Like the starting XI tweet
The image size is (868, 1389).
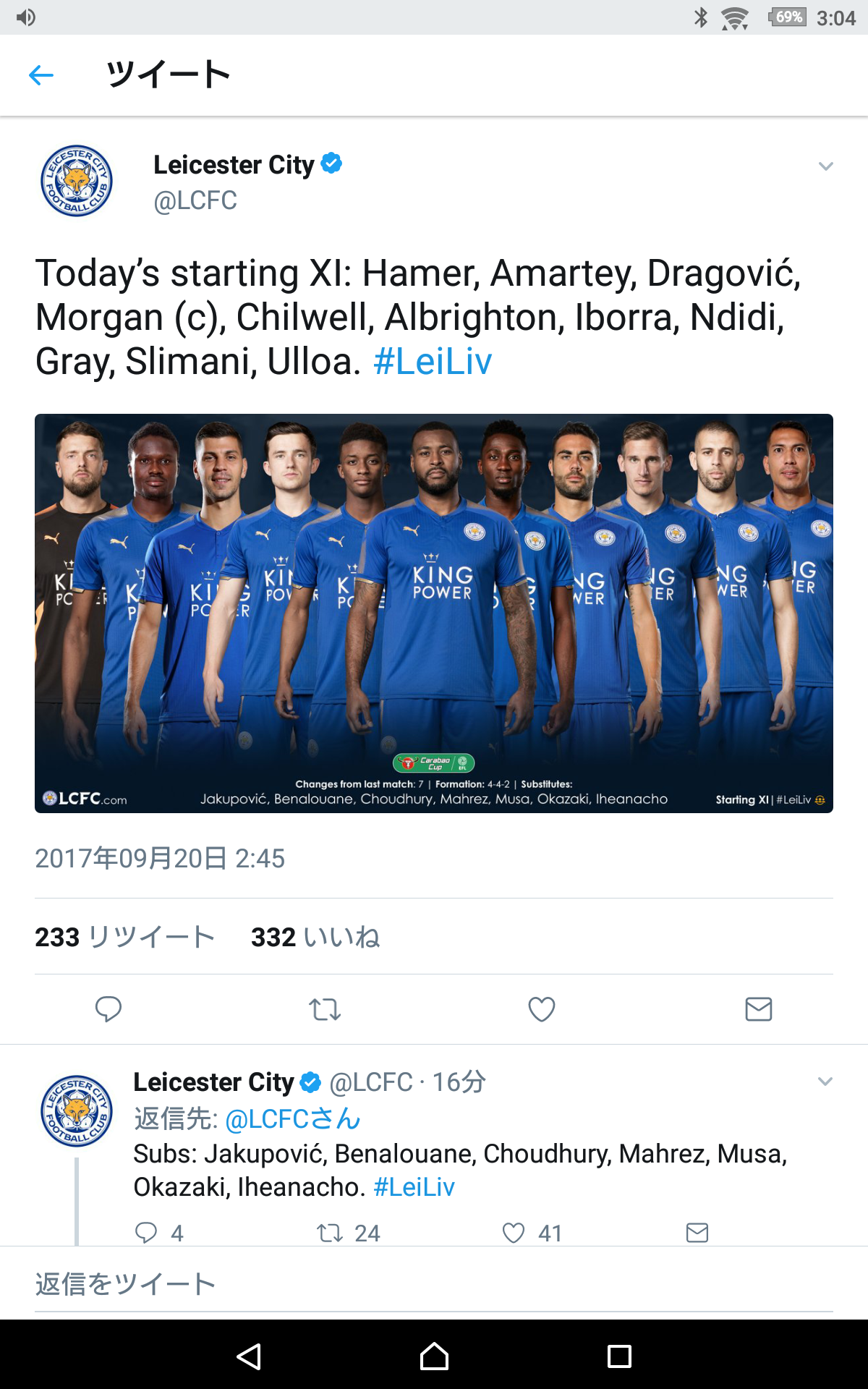pos(541,1008)
